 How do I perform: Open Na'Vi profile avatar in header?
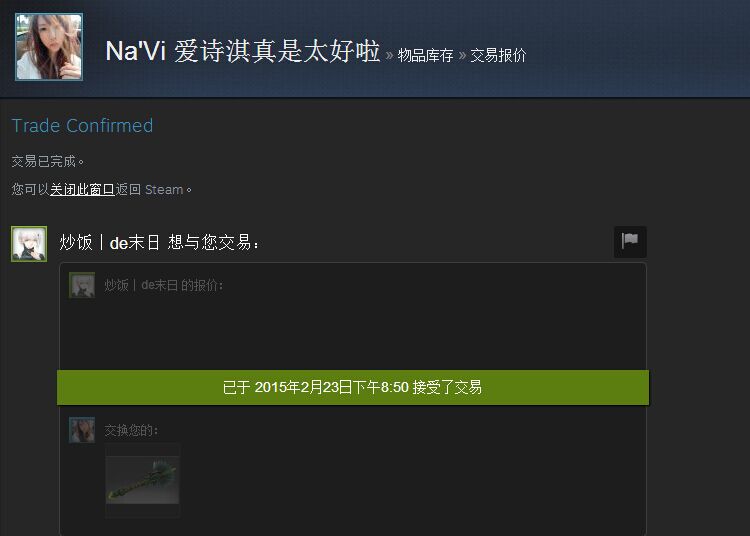click(49, 46)
